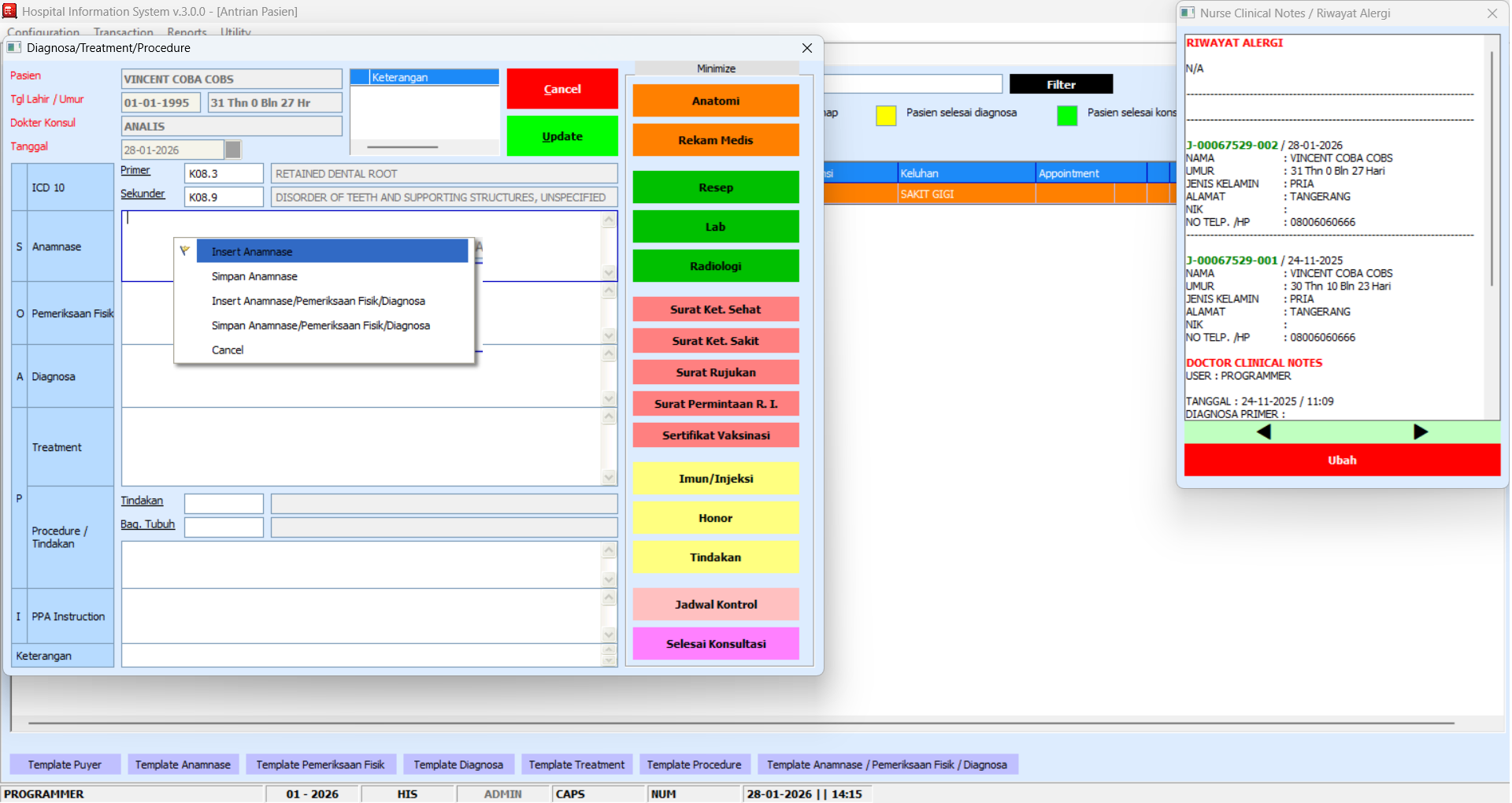The width and height of the screenshot is (1512, 803).
Task: Open Rekam Medis orange button
Action: [715, 140]
